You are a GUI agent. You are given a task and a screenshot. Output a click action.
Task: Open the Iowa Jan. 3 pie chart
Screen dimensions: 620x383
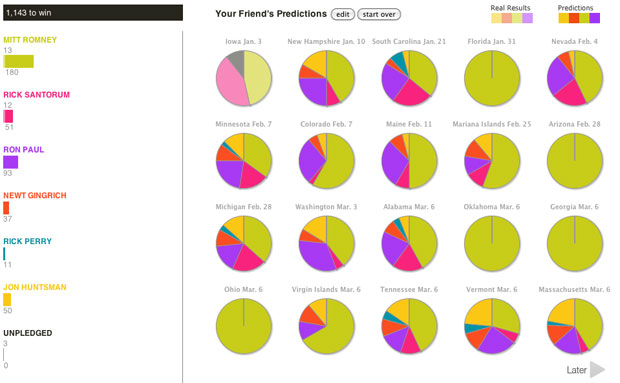click(244, 78)
